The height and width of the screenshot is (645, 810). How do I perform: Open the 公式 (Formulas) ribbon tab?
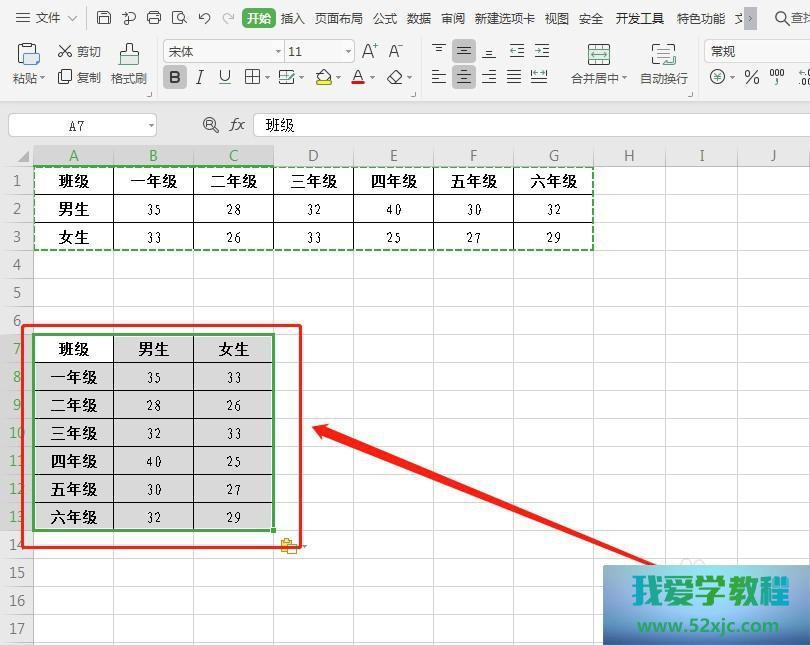coord(385,18)
